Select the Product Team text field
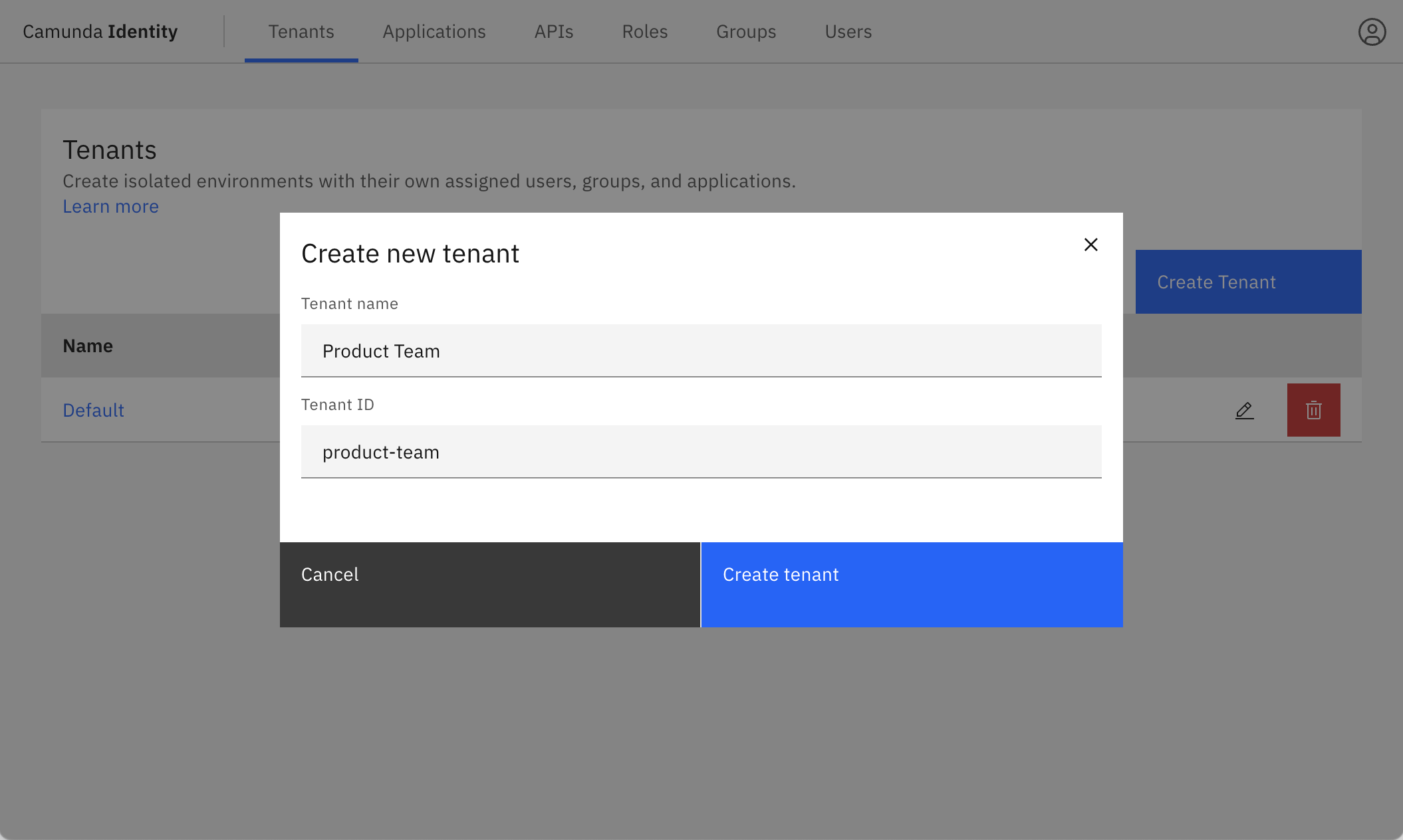The width and height of the screenshot is (1403, 840). [x=701, y=351]
